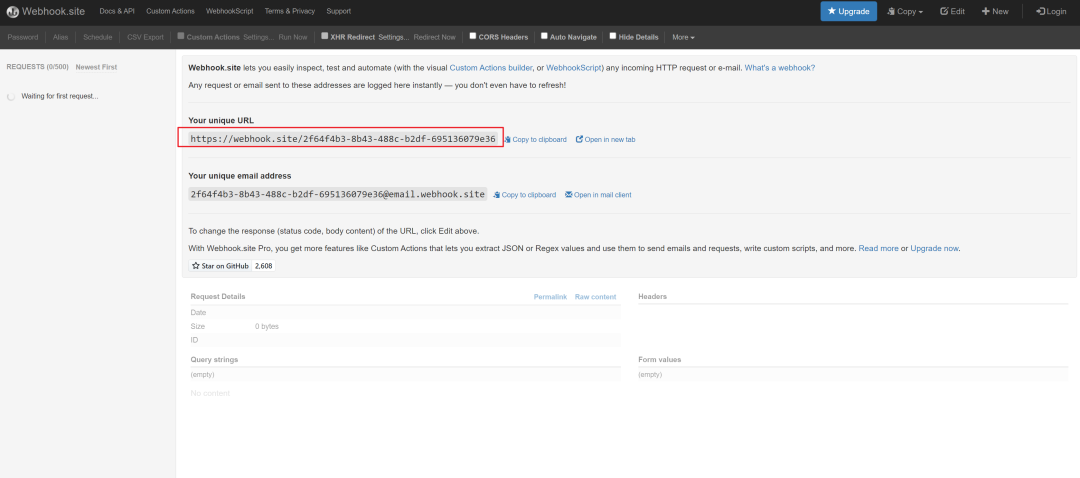
Task: Click the Upgrade now link
Action: pos(935,248)
